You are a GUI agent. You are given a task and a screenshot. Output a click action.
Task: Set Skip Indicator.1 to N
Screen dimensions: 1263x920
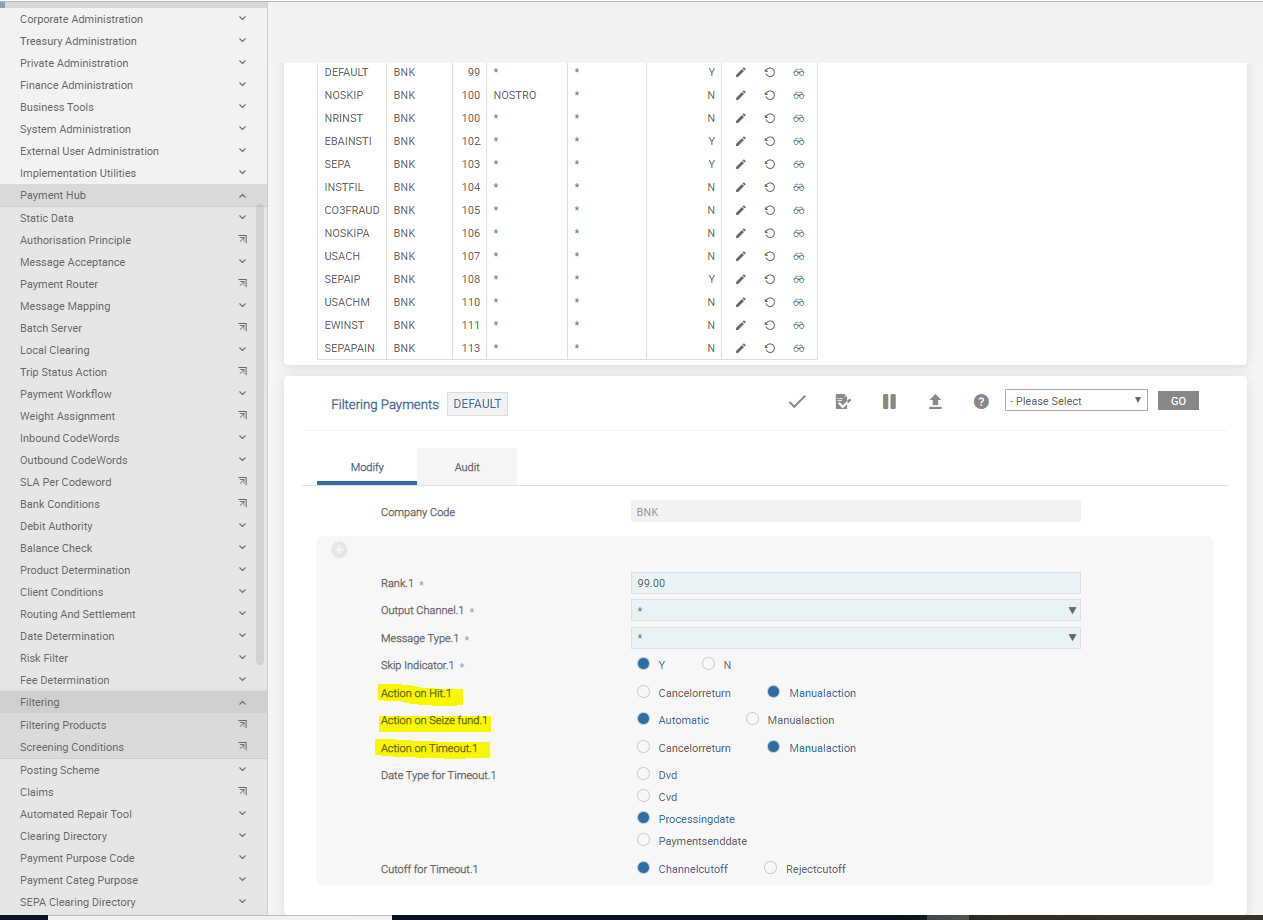pos(709,664)
